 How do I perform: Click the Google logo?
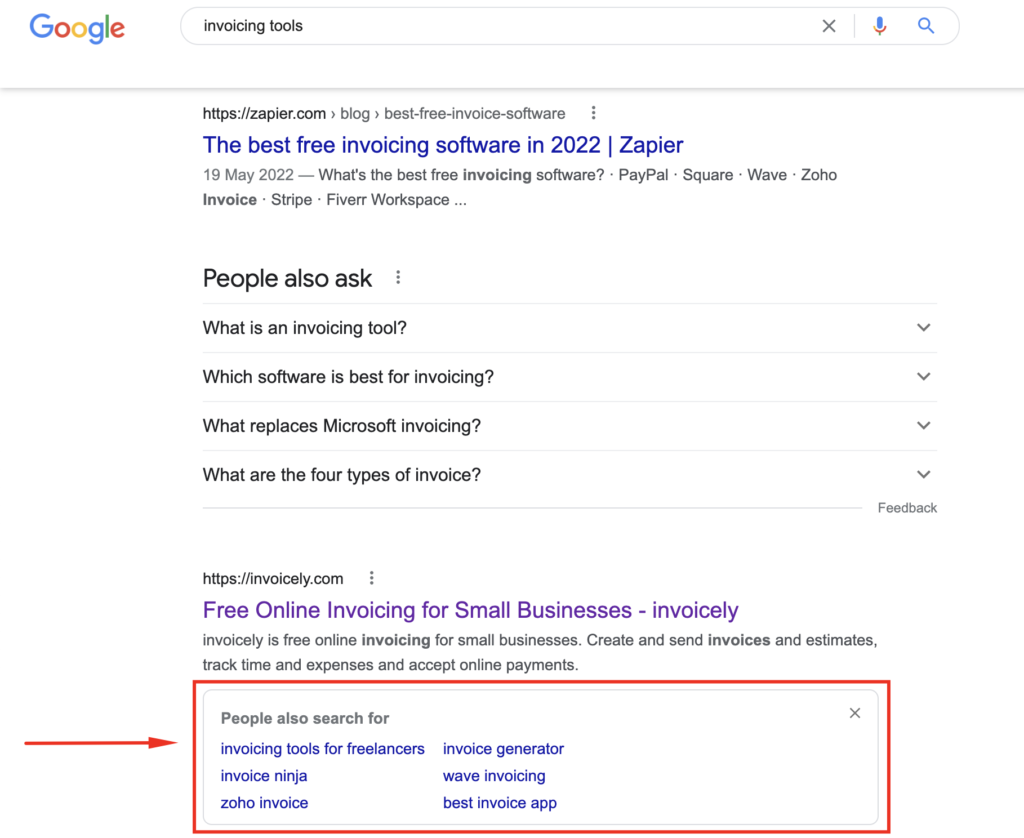coord(77,27)
